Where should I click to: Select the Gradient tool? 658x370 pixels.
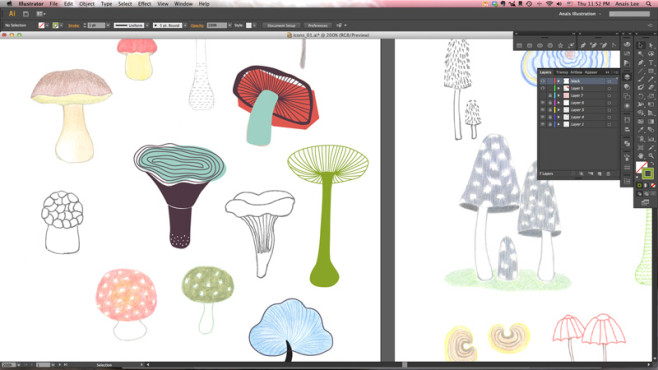click(x=651, y=122)
